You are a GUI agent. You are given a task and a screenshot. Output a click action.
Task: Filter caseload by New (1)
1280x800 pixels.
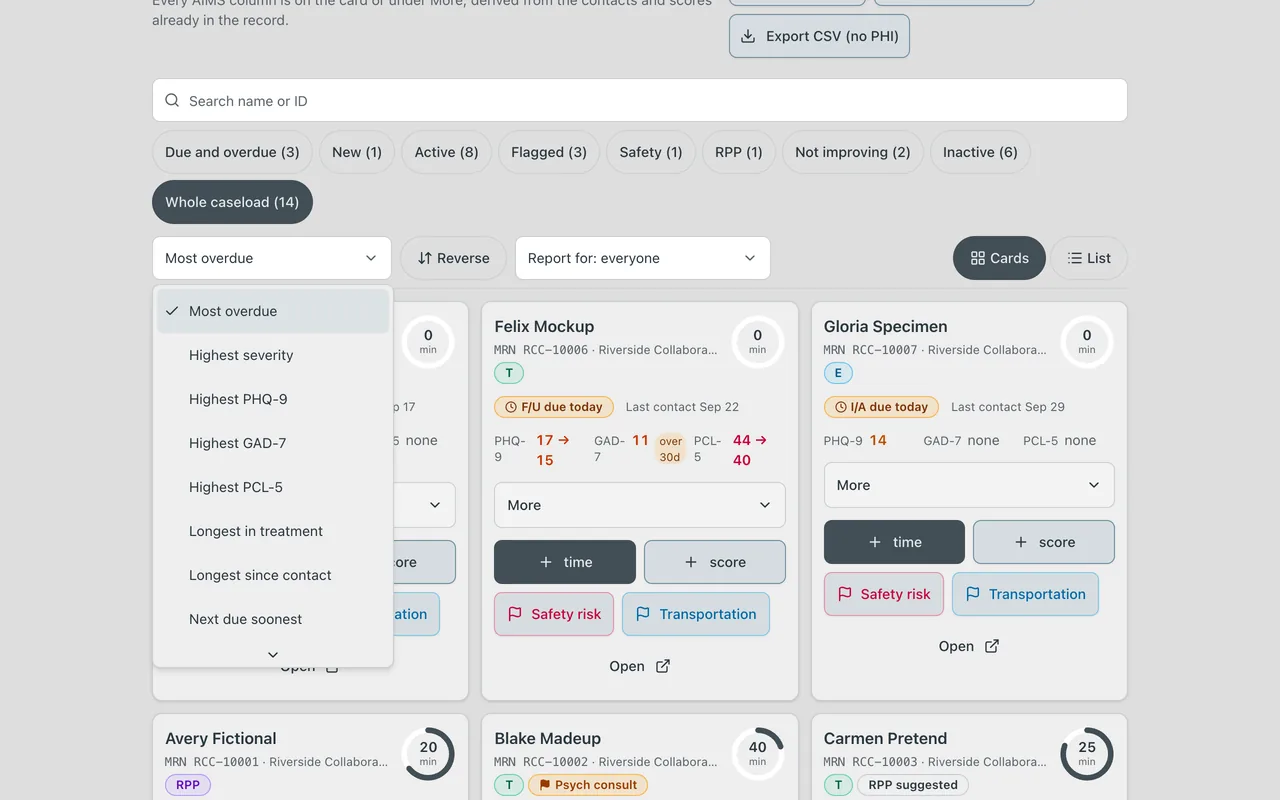(x=357, y=152)
